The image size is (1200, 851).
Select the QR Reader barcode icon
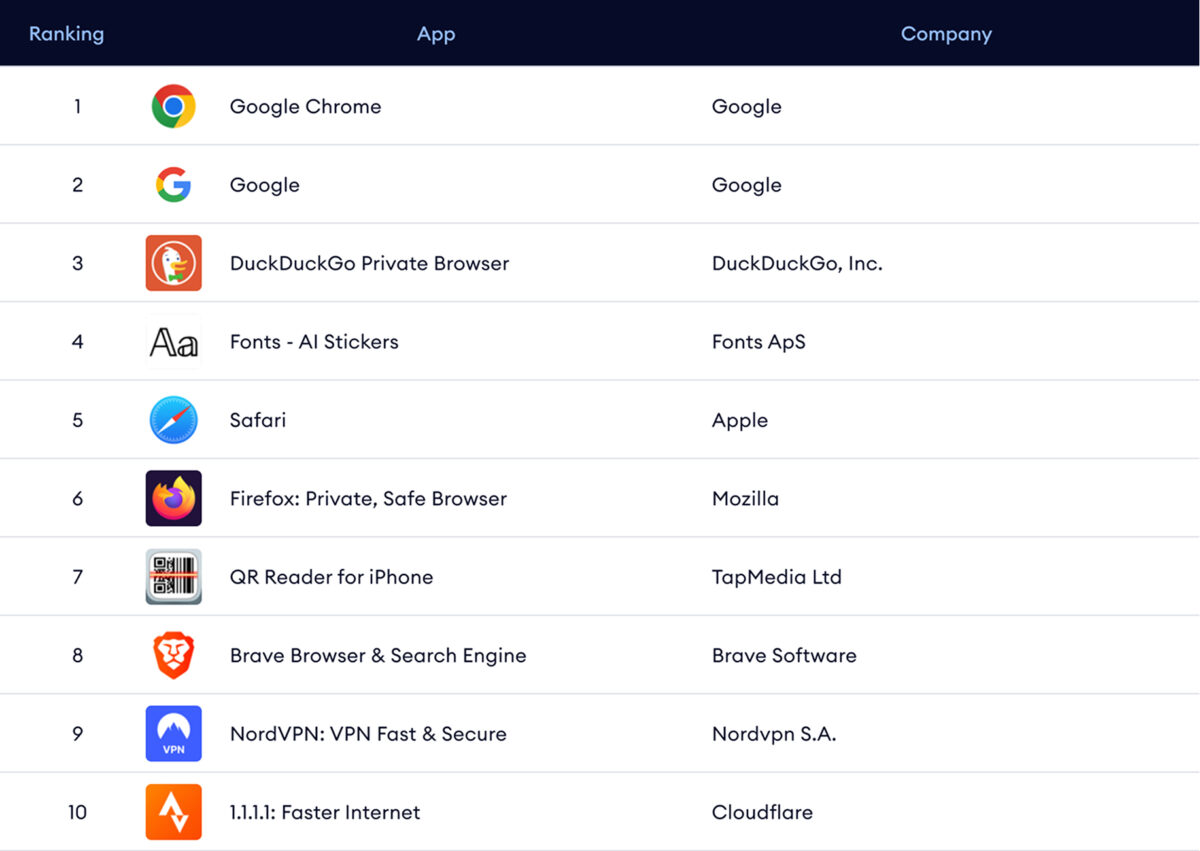(x=173, y=577)
